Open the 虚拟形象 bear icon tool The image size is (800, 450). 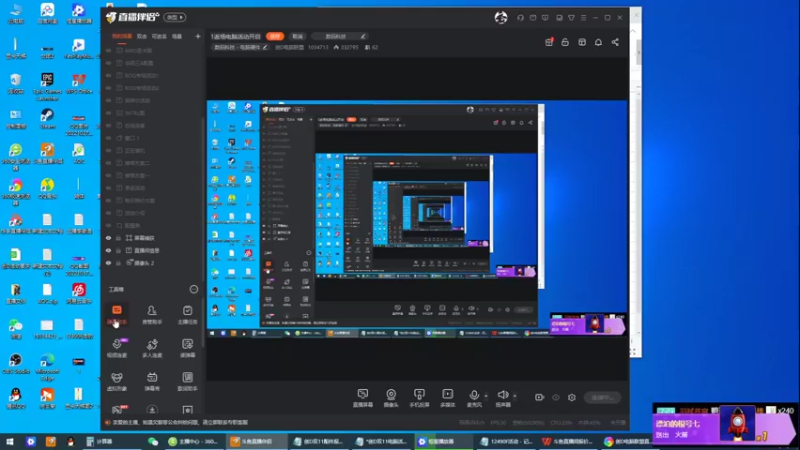point(117,381)
